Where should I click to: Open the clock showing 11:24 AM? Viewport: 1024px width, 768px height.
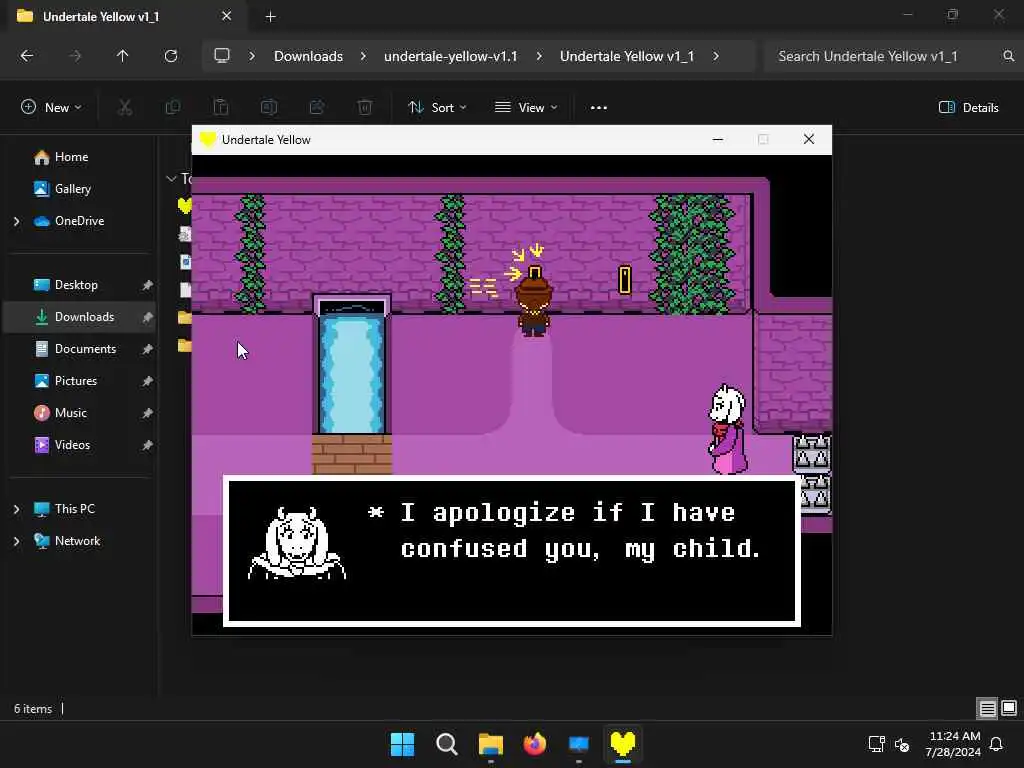click(x=953, y=744)
